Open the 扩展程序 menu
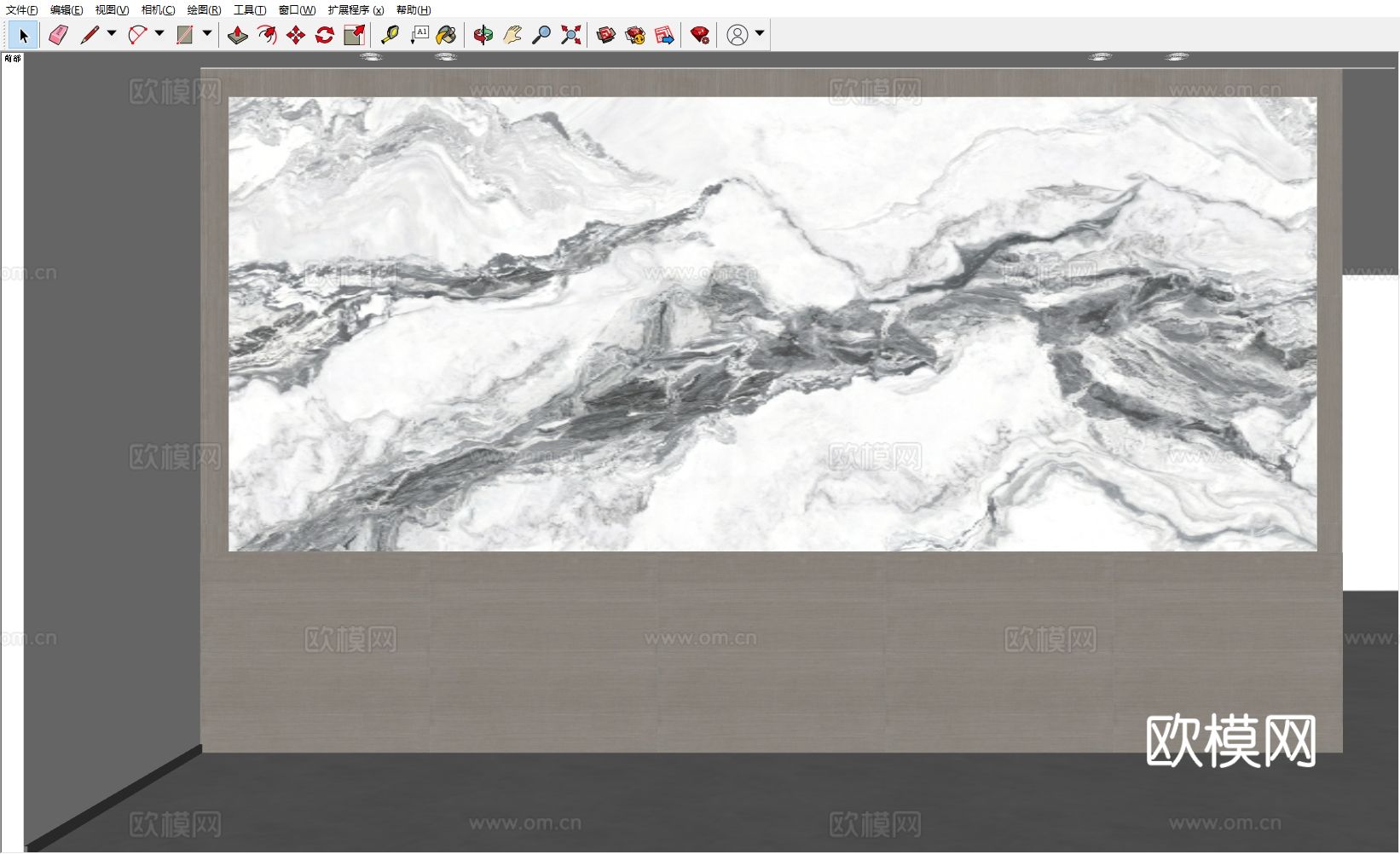1400x854 pixels. click(356, 10)
